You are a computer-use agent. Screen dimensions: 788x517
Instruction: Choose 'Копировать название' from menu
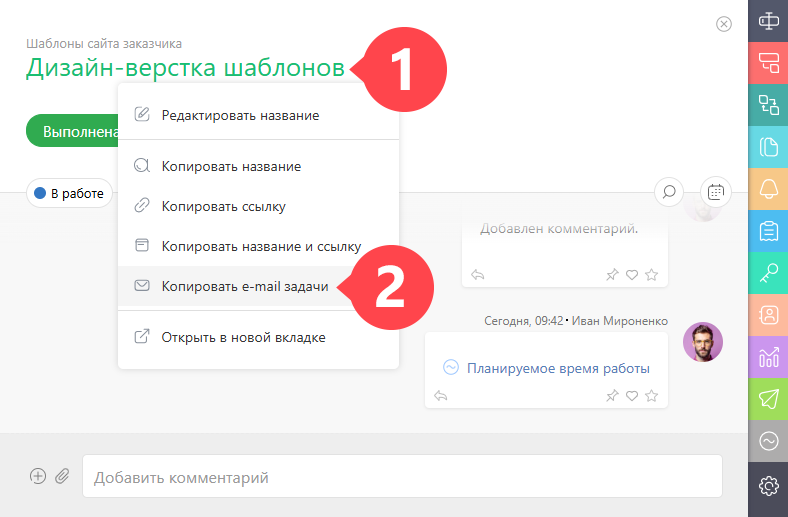[x=258, y=166]
